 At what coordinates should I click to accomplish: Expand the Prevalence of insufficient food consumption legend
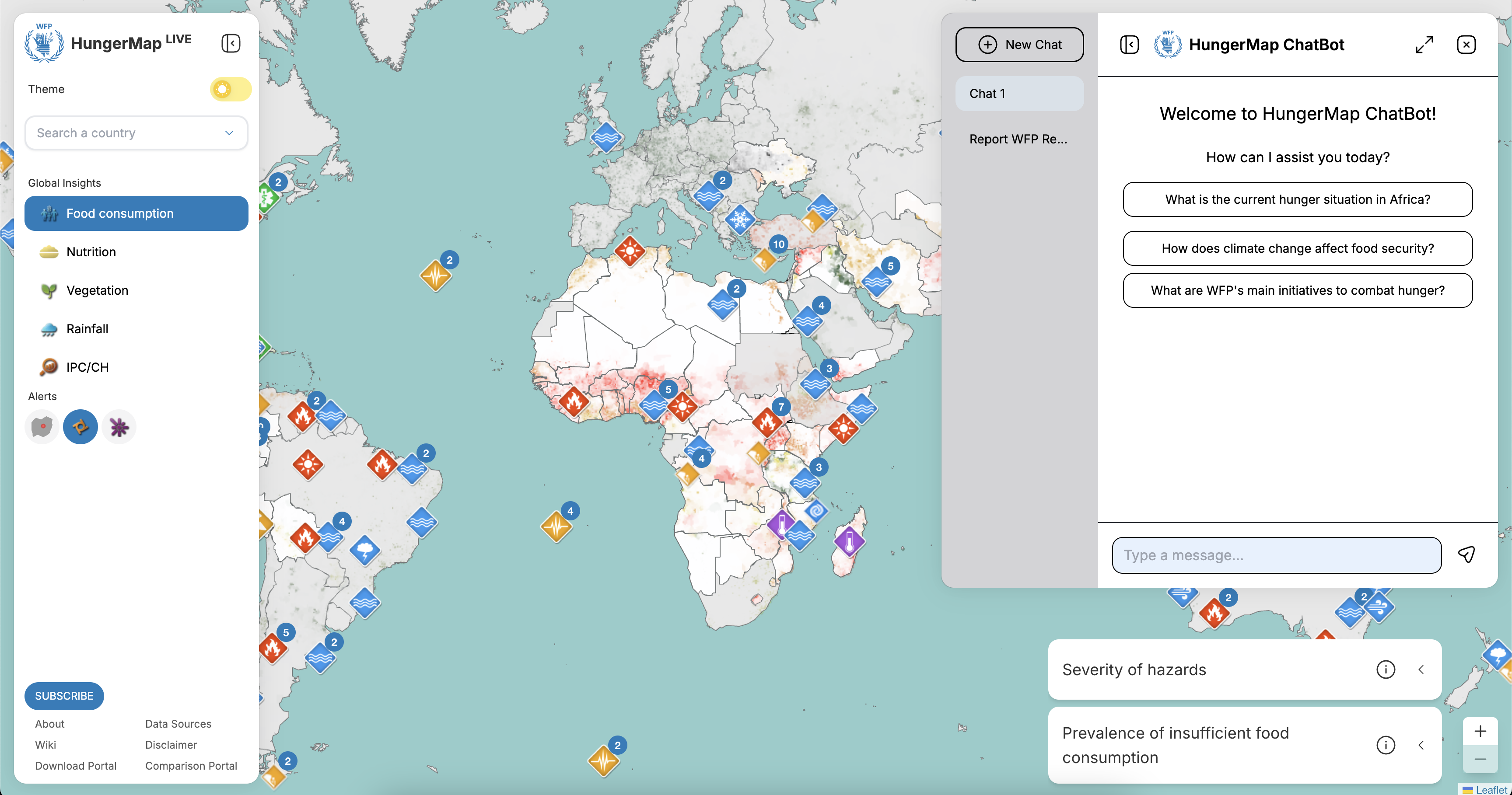coord(1421,745)
